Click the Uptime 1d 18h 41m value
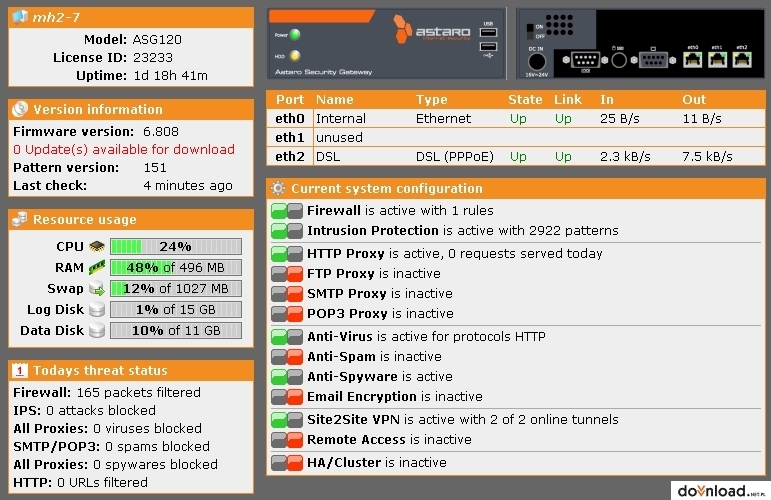771x500 pixels. click(171, 76)
